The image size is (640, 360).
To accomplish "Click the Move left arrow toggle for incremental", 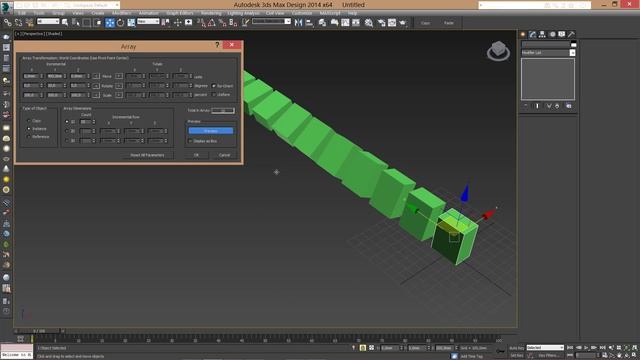I will pyautogui.click(x=96, y=76).
